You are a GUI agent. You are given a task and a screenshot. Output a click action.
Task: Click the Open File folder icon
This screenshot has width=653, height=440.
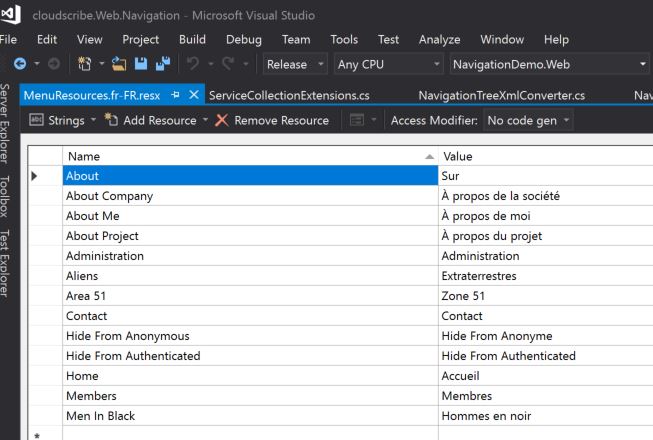[119, 64]
